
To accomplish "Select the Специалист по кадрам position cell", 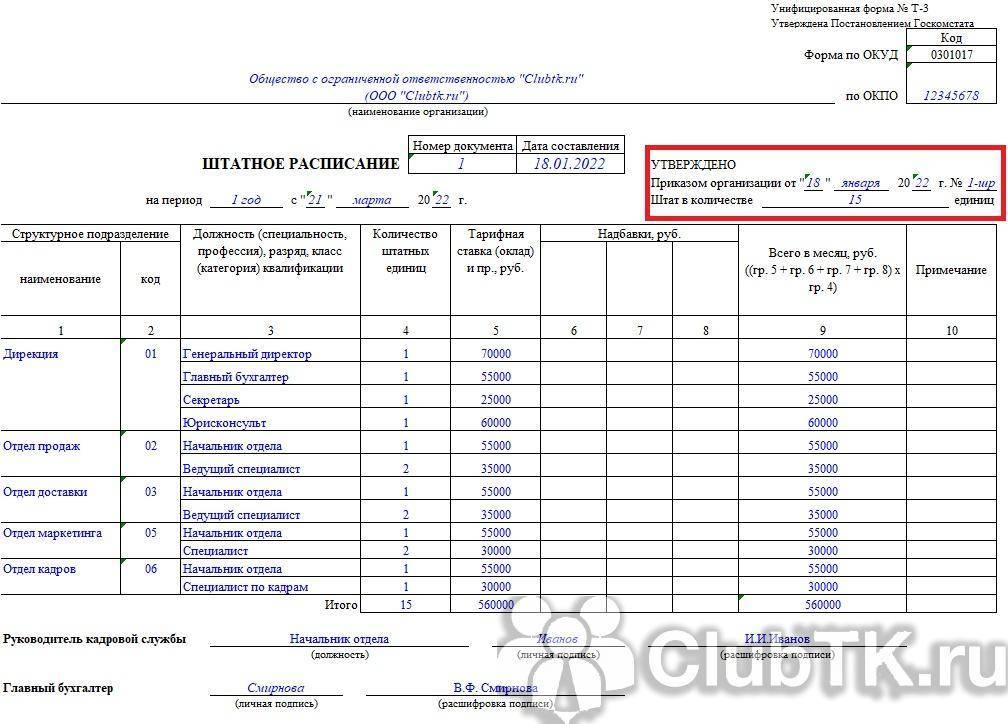I will click(x=245, y=587).
